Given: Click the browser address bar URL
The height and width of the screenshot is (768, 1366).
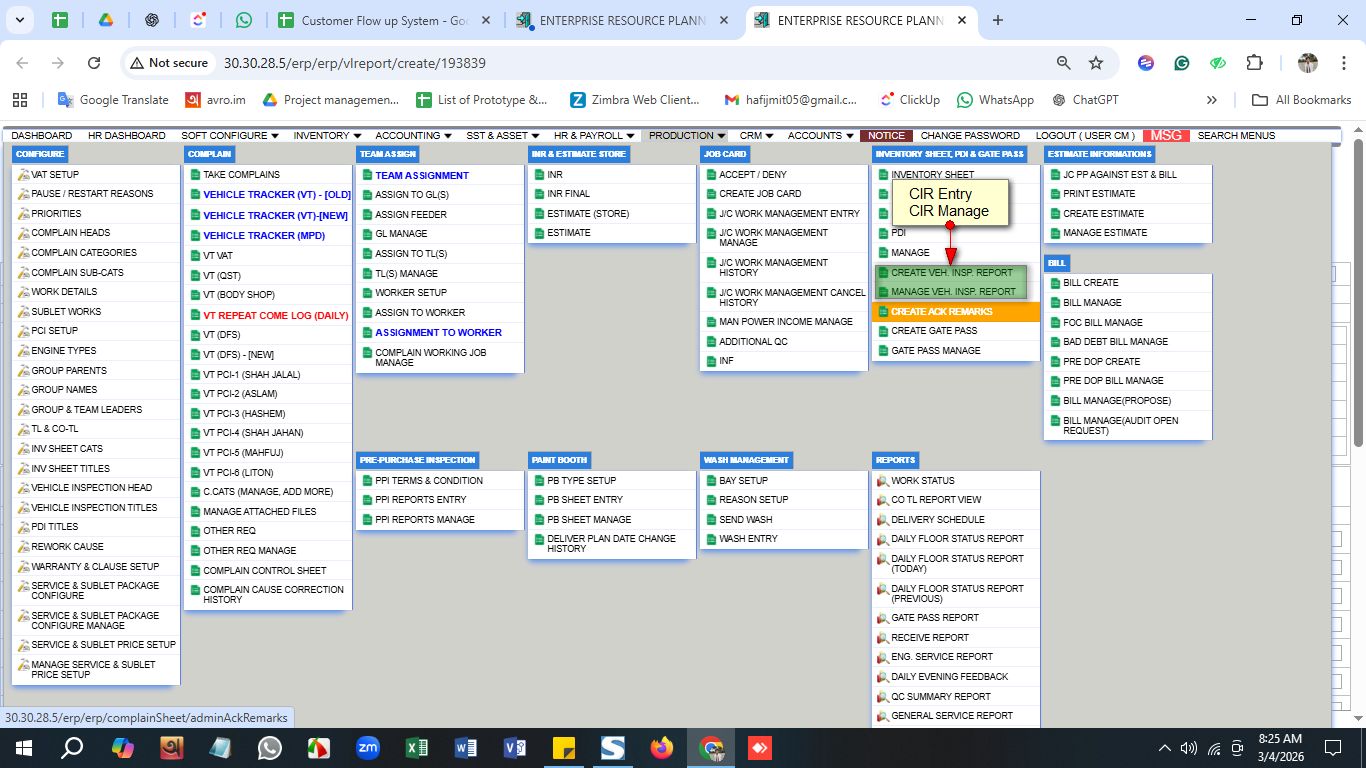Looking at the screenshot, I should (x=354, y=63).
